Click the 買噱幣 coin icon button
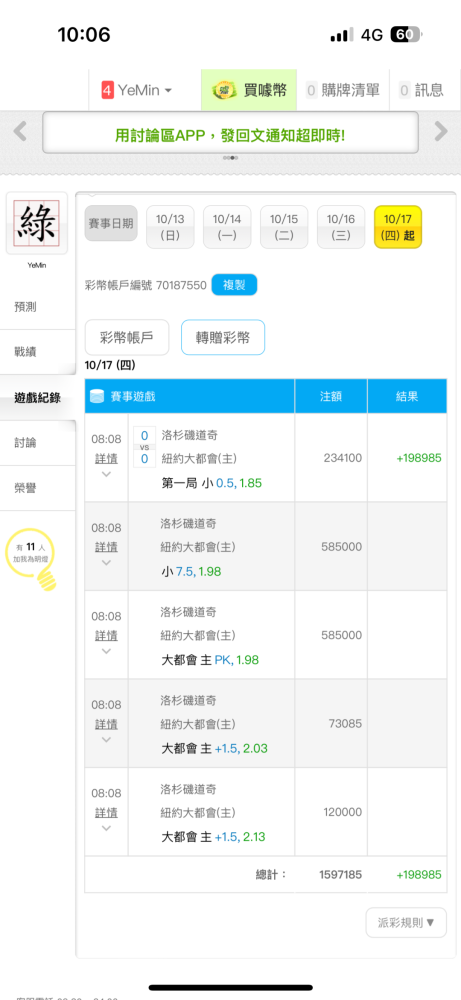The width and height of the screenshot is (461, 1000). (x=223, y=91)
